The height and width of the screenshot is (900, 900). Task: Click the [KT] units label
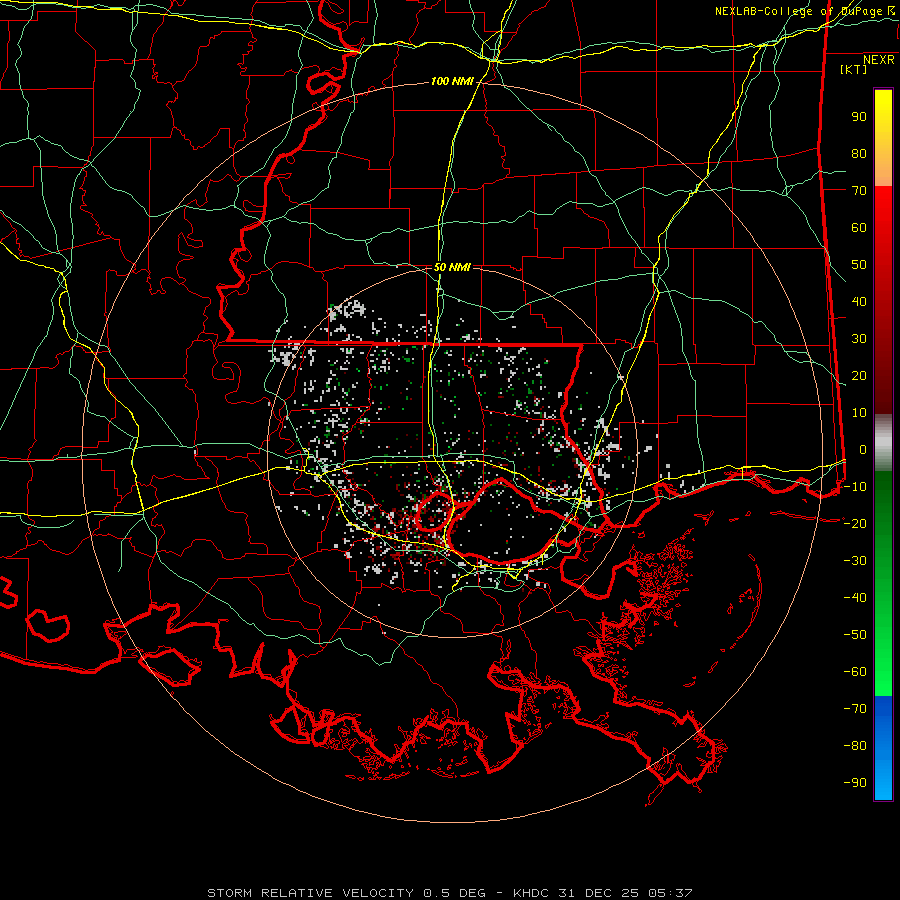[x=854, y=69]
